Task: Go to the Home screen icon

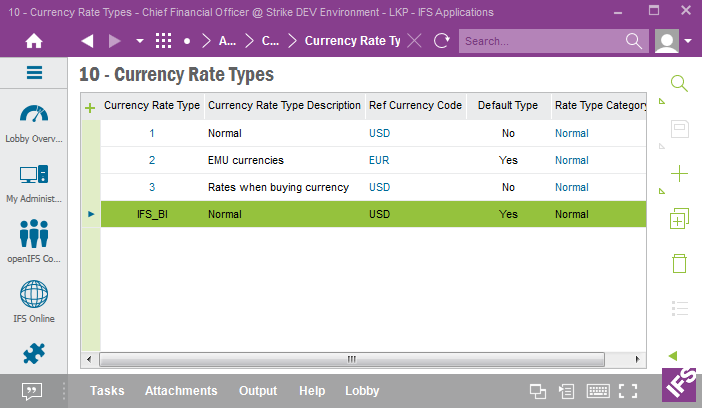Action: (33, 41)
